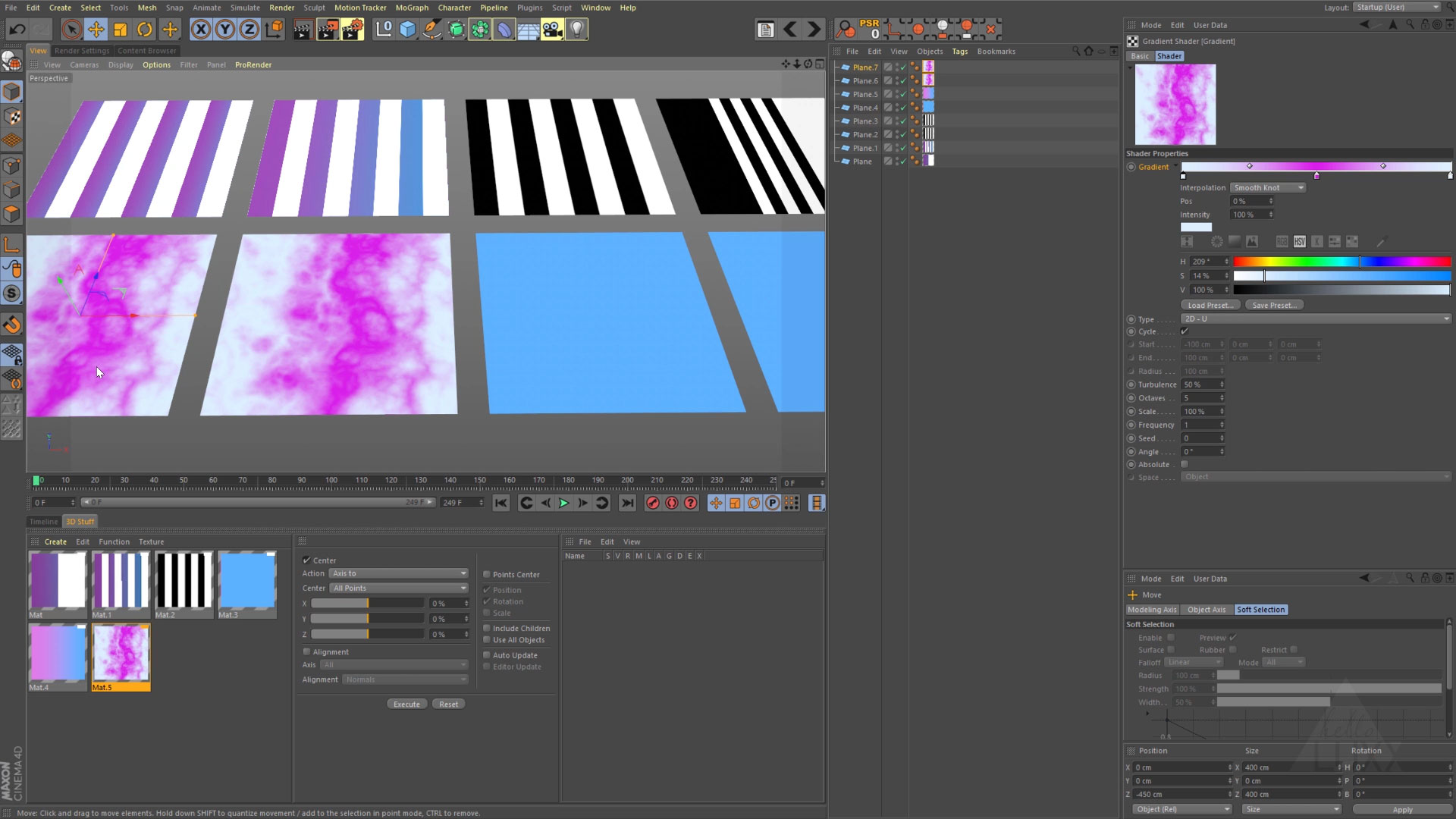Click Render to Picture Viewer icon
The image size is (1456, 819).
click(x=327, y=30)
